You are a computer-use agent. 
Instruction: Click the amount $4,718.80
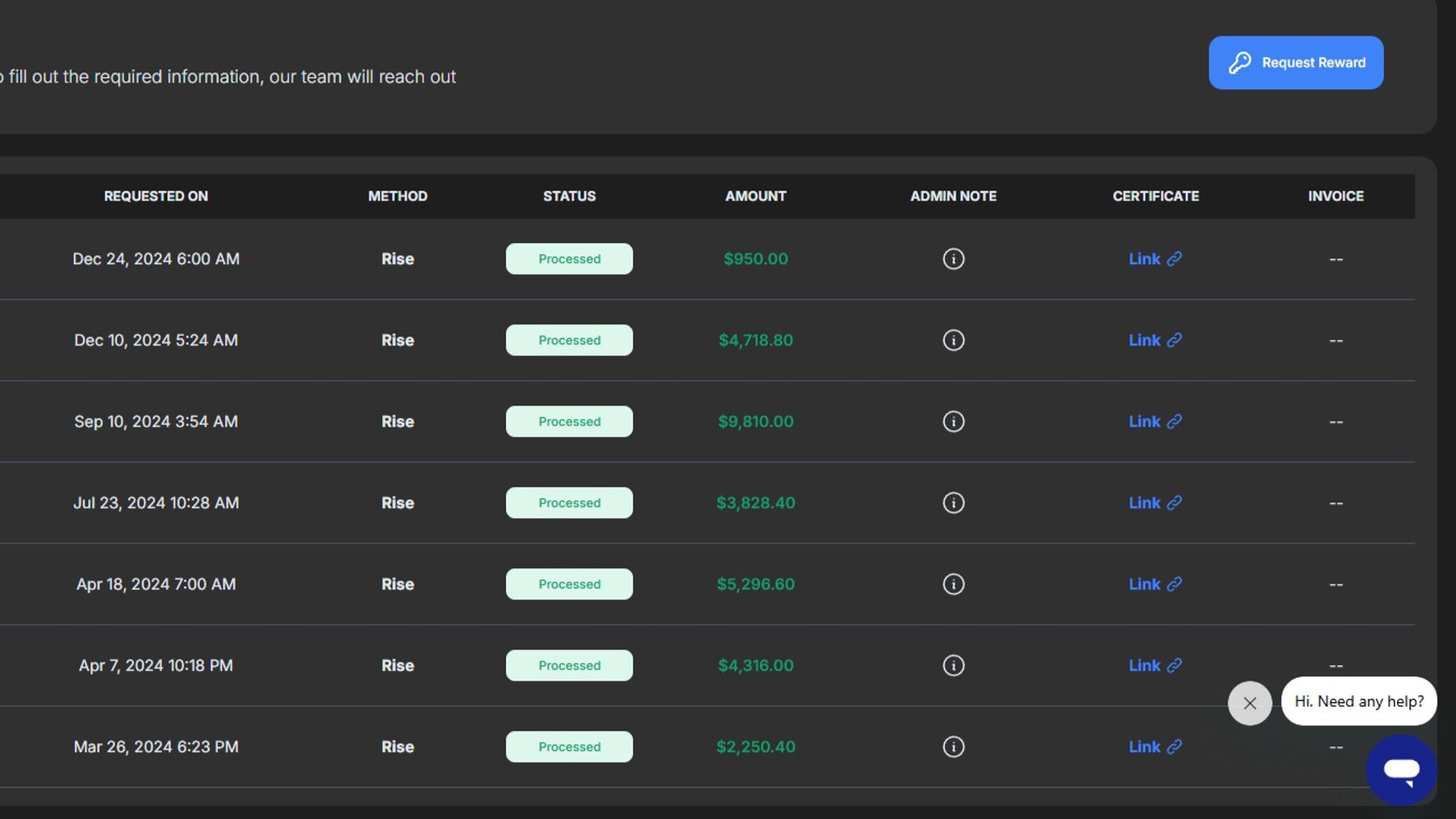click(755, 340)
